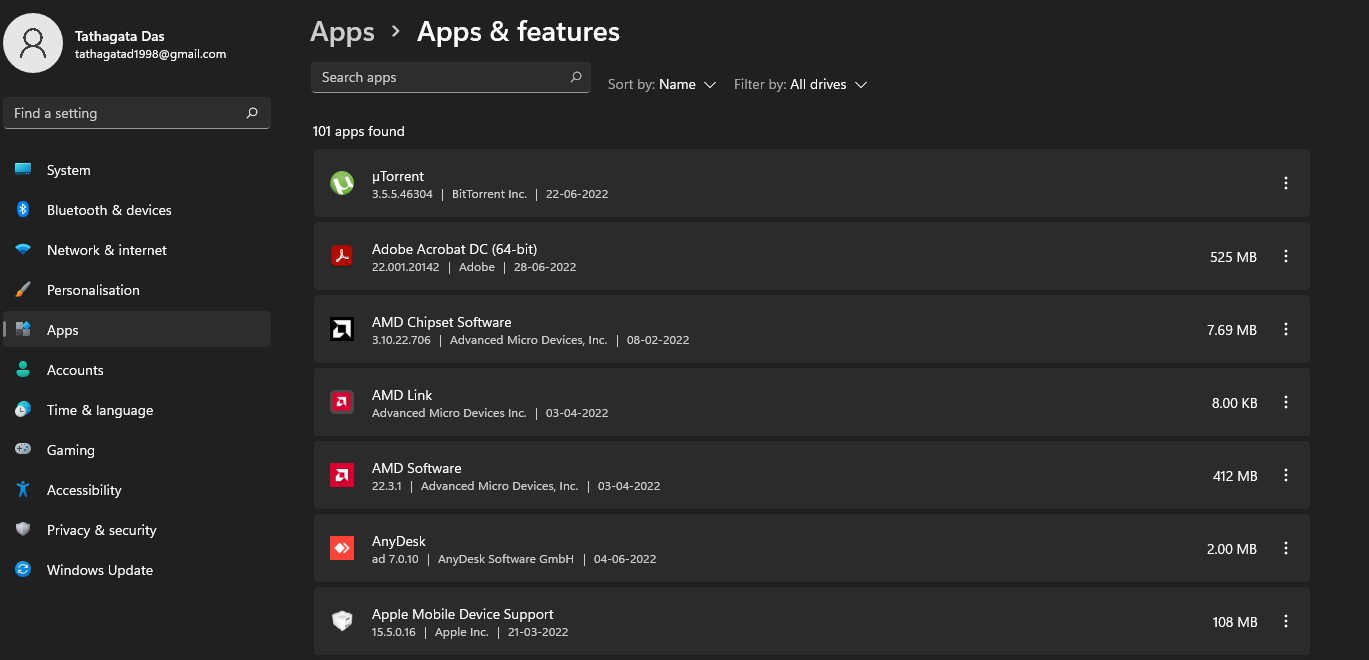Click the AMD Software name text
1369x660 pixels.
point(417,468)
